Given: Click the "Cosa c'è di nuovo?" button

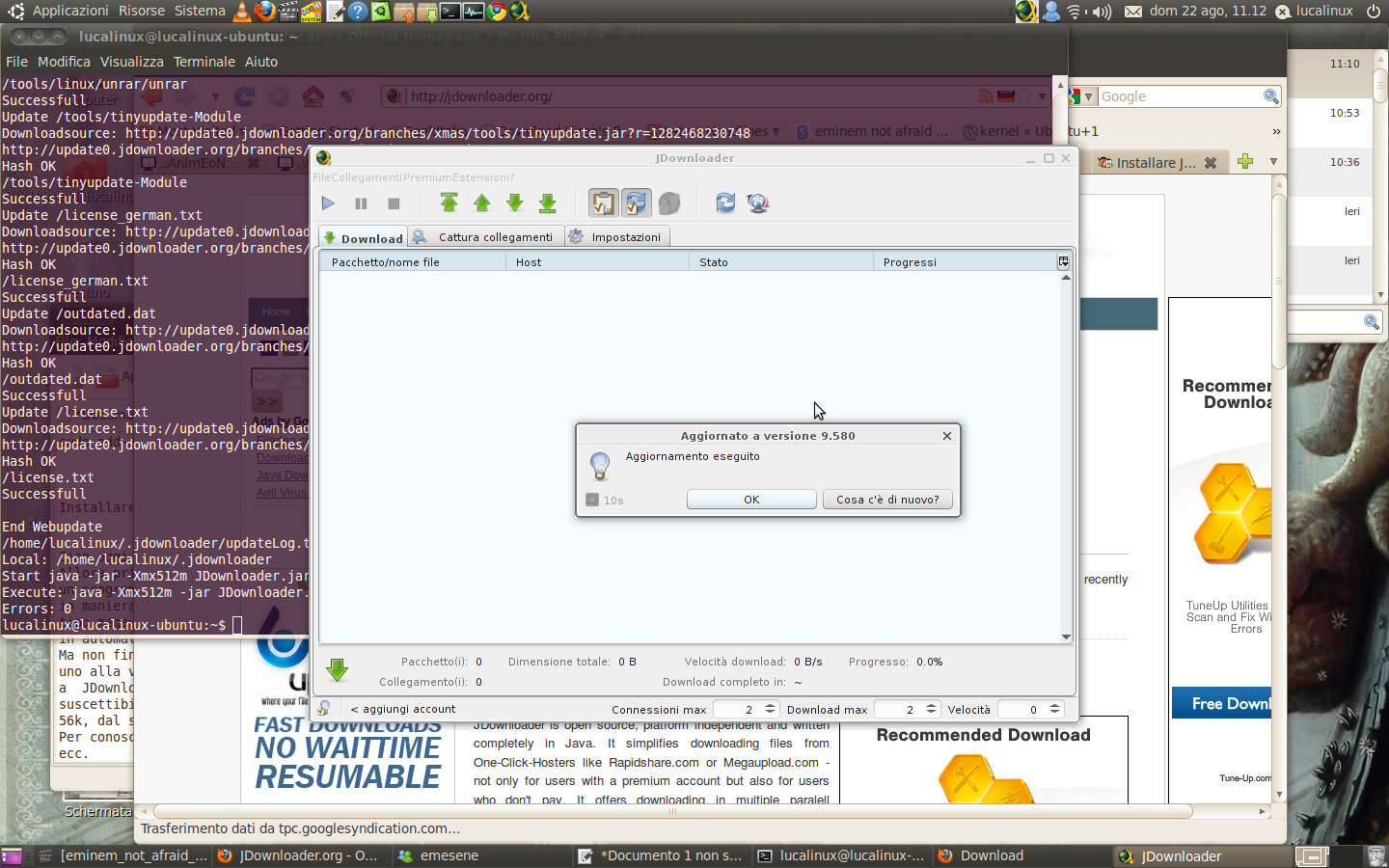Looking at the screenshot, I should click(x=887, y=500).
